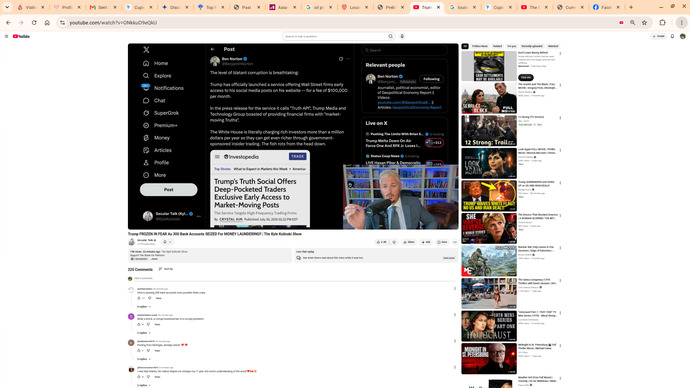Open the Look Again movie thumbnail
Image resolution: width=690 pixels, height=388 pixels.
489,163
